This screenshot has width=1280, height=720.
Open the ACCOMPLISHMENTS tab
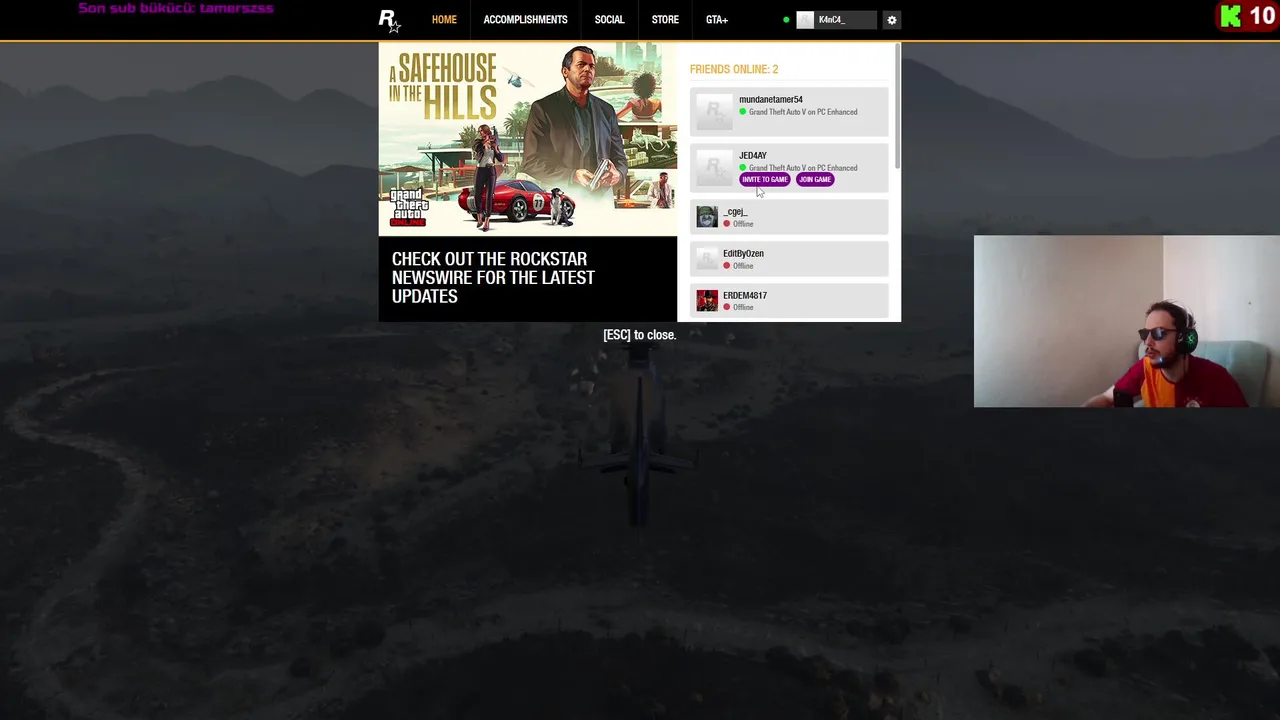pos(525,20)
